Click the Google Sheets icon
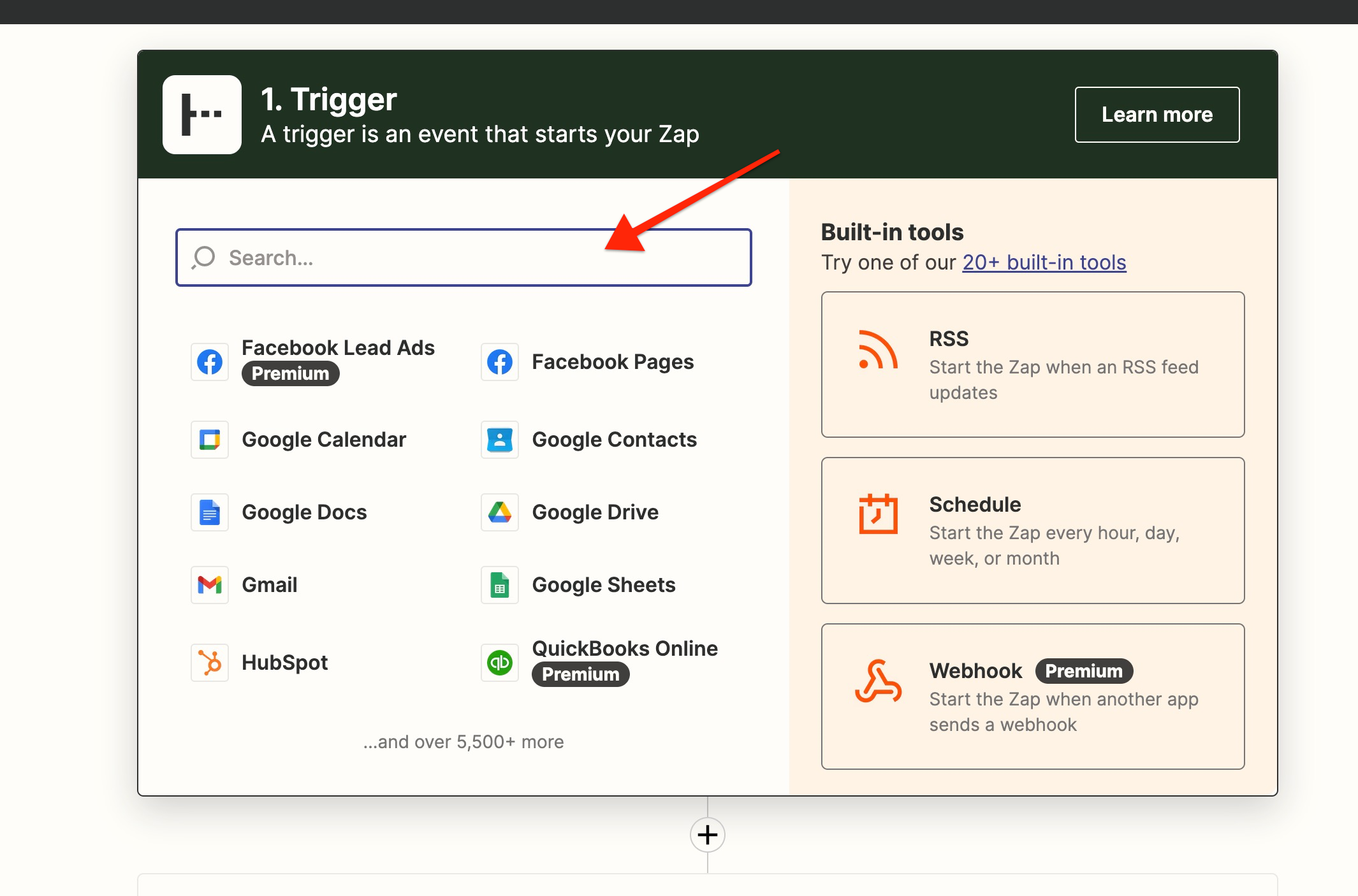1358x896 pixels. [x=500, y=585]
